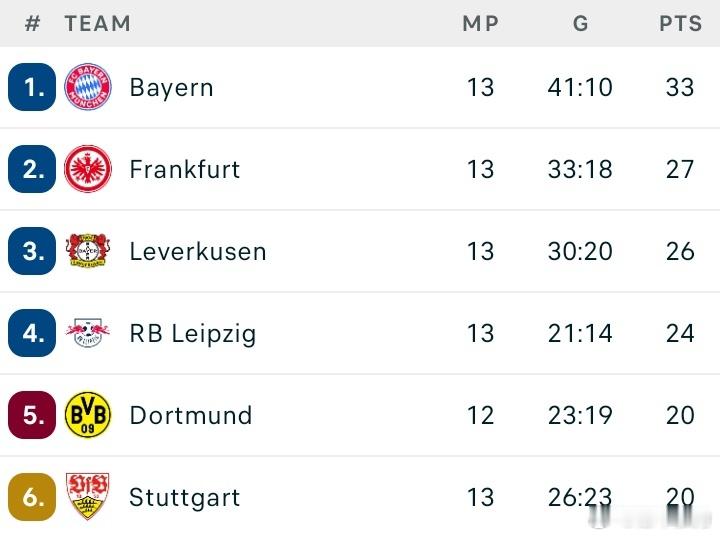
Task: Click the RB Leipzig bulls logo
Action: 88,333
